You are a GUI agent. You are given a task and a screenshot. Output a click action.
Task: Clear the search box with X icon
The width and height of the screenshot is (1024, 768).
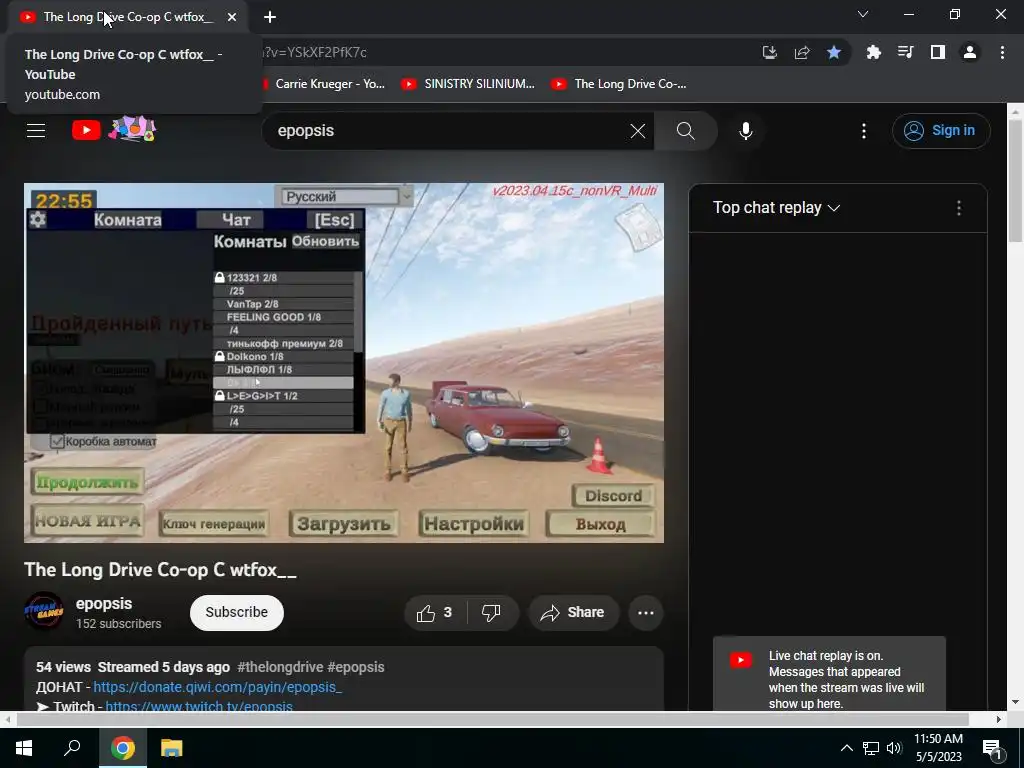pyautogui.click(x=638, y=131)
